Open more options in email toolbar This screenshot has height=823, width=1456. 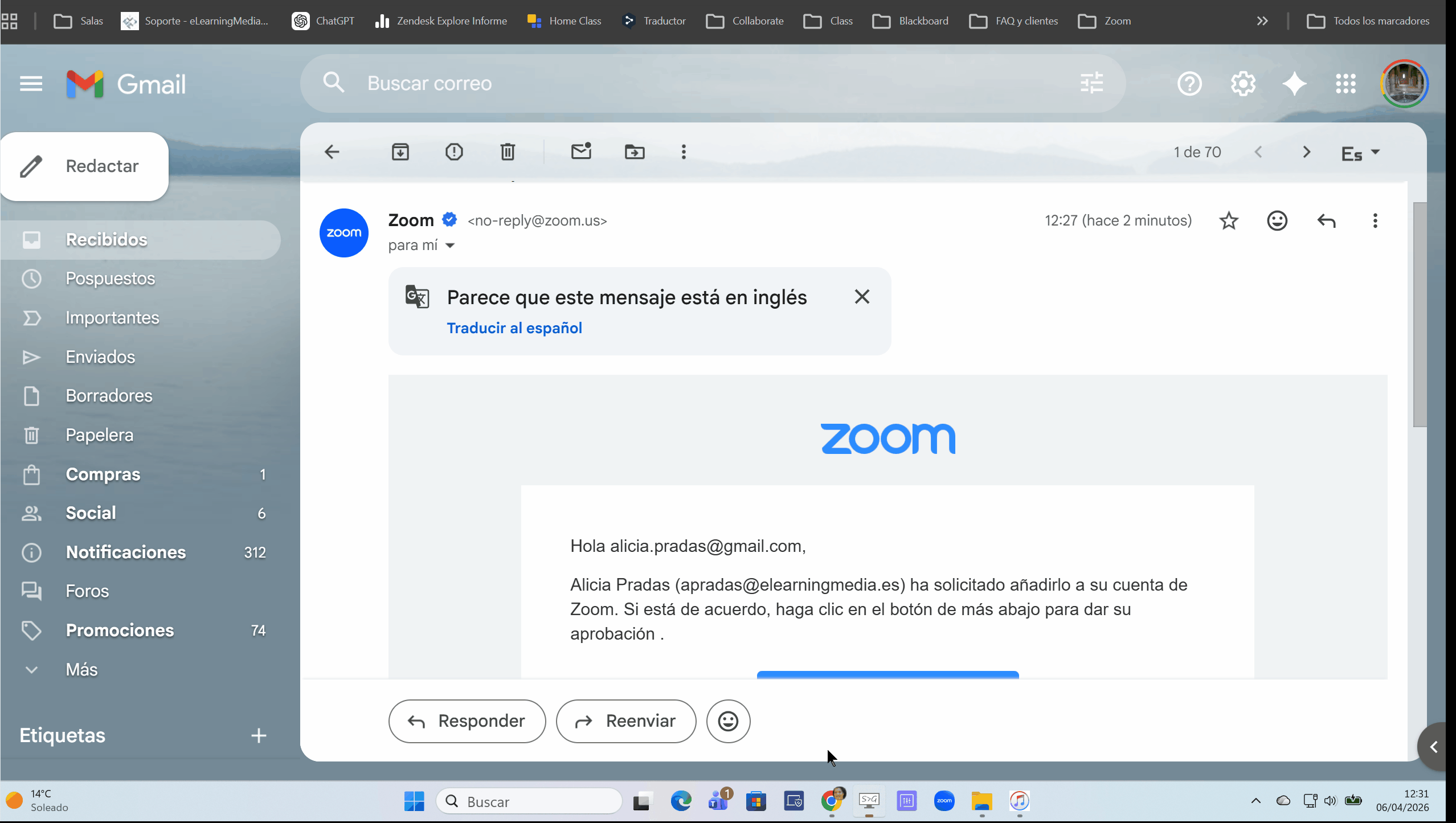[684, 152]
